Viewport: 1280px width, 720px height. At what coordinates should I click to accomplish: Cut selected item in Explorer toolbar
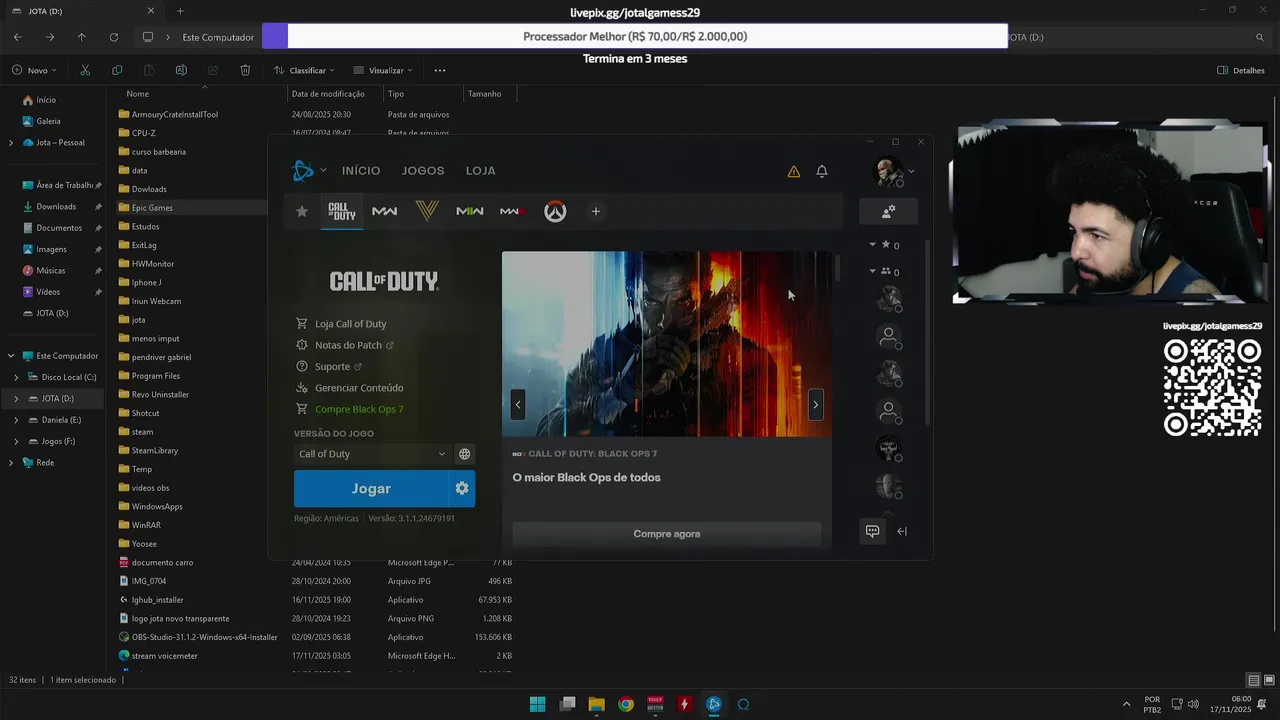(85, 70)
